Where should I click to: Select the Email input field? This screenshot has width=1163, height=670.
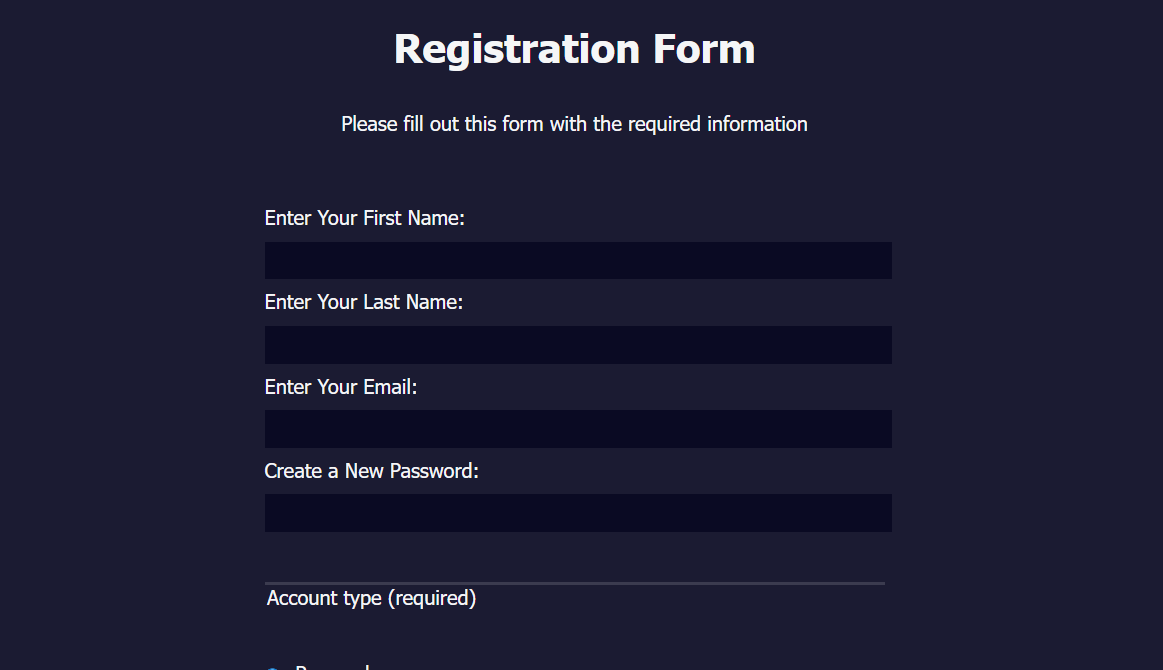click(x=578, y=428)
